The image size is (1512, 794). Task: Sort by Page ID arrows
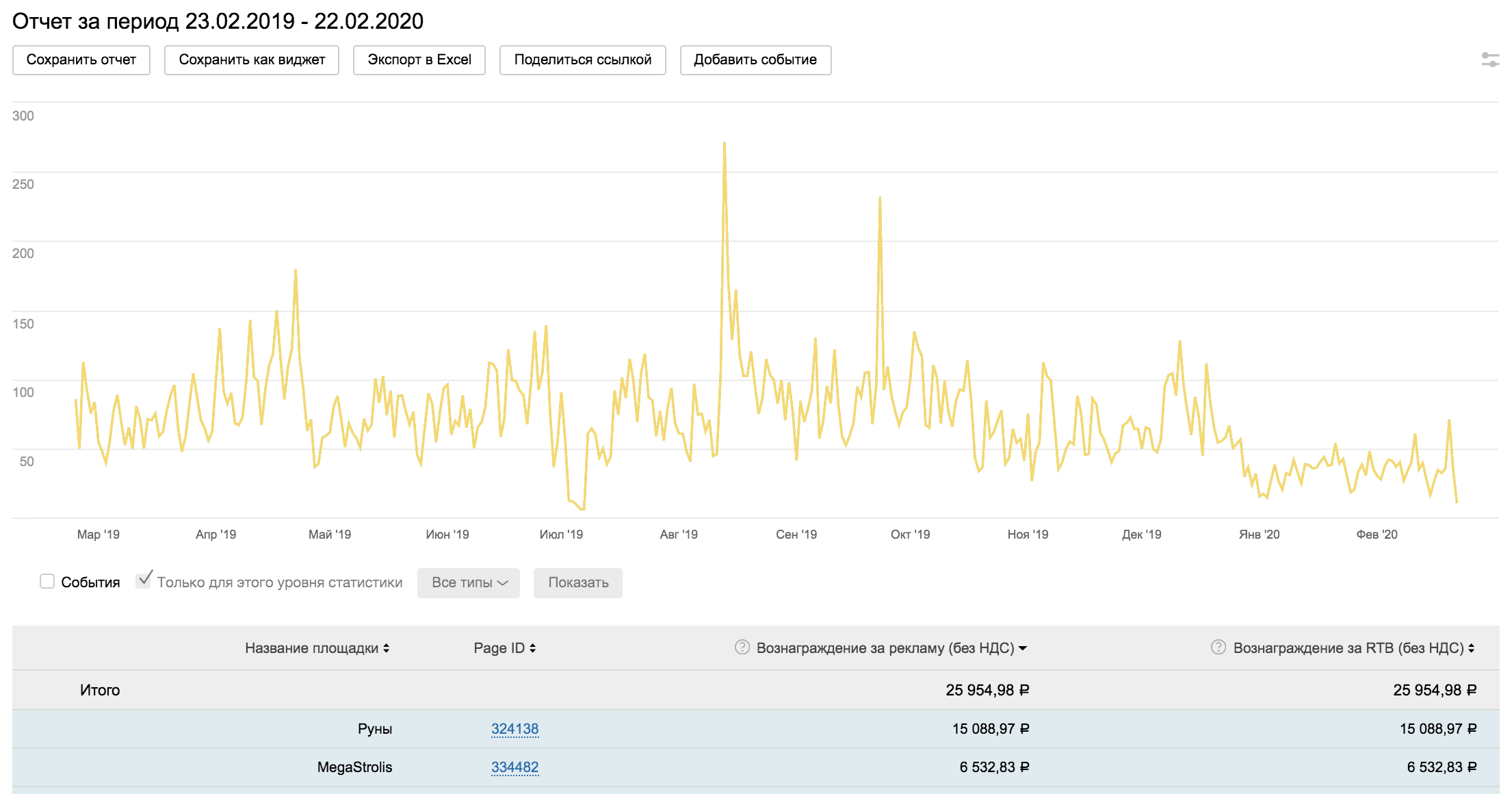click(533, 648)
